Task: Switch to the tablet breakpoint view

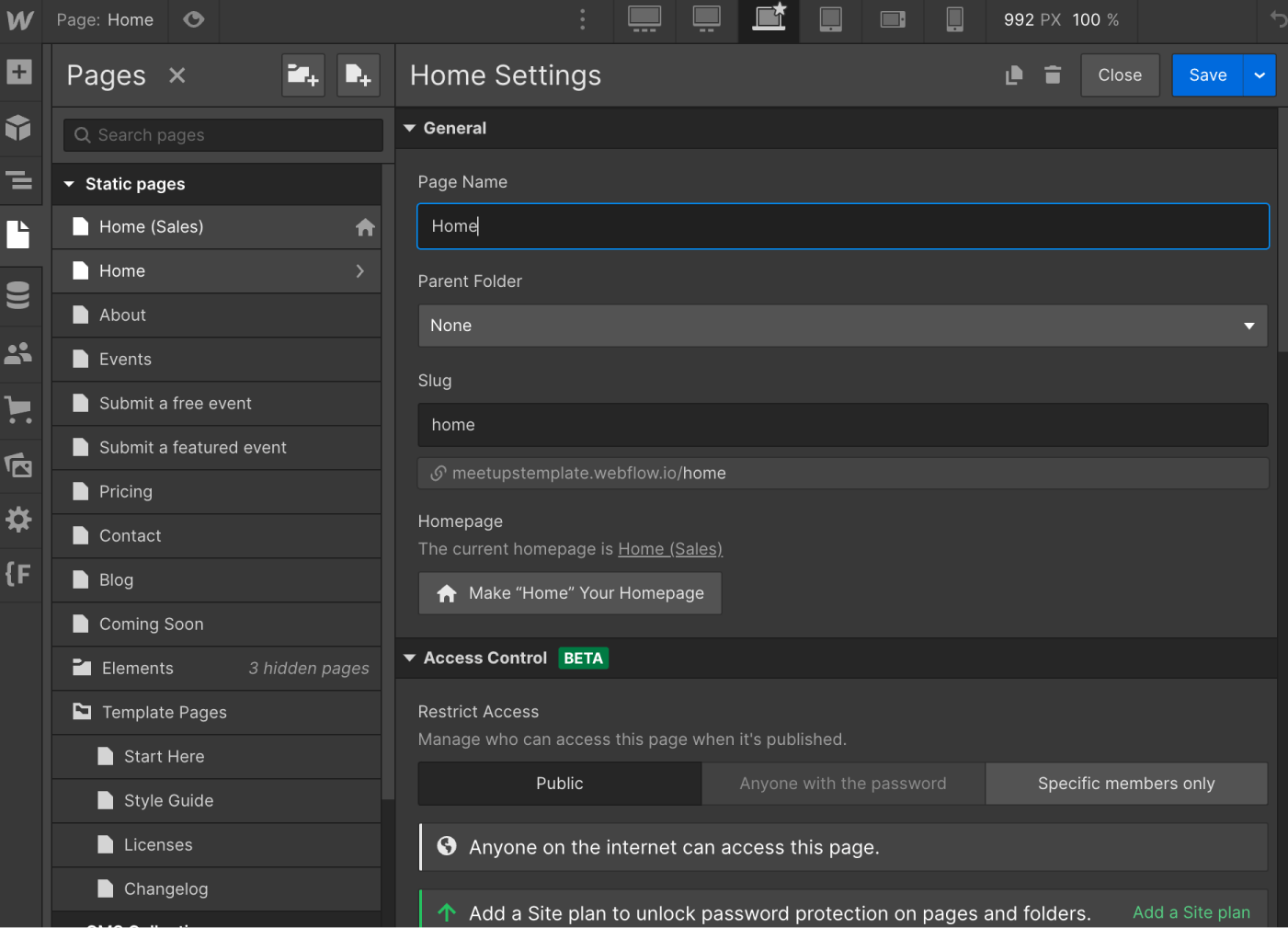Action: point(830,20)
